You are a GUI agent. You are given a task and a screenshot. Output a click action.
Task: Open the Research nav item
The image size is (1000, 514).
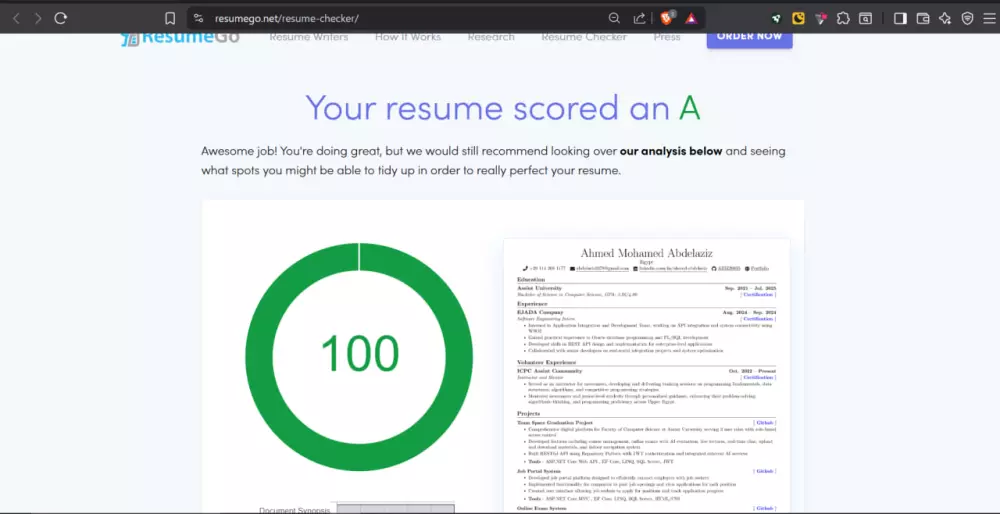(x=490, y=37)
